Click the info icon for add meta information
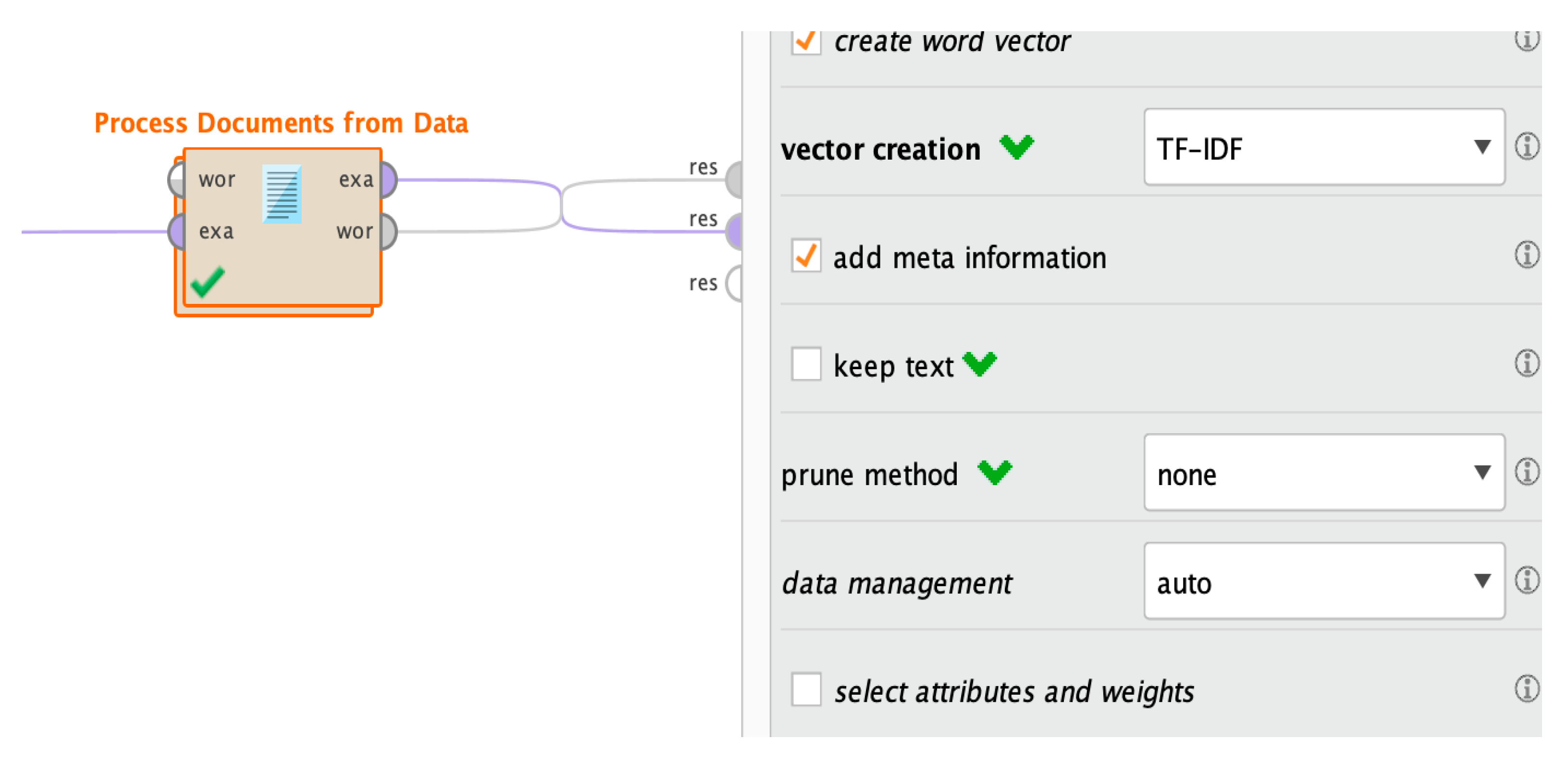The image size is (1568, 764). [x=1526, y=255]
